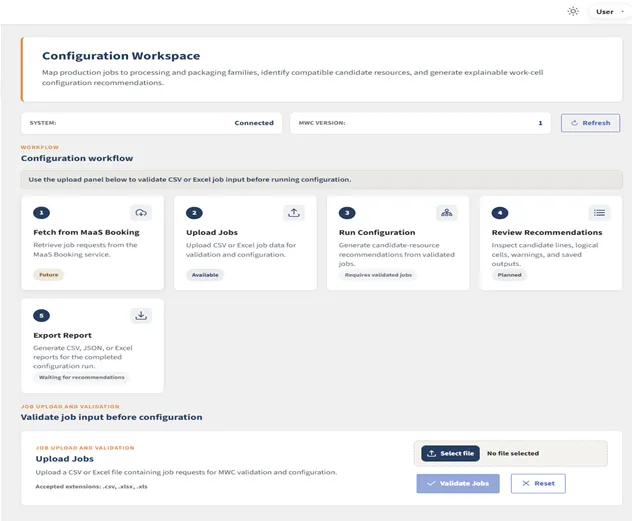Select step 2 number badge
The width and height of the screenshot is (632, 521).
(x=194, y=213)
